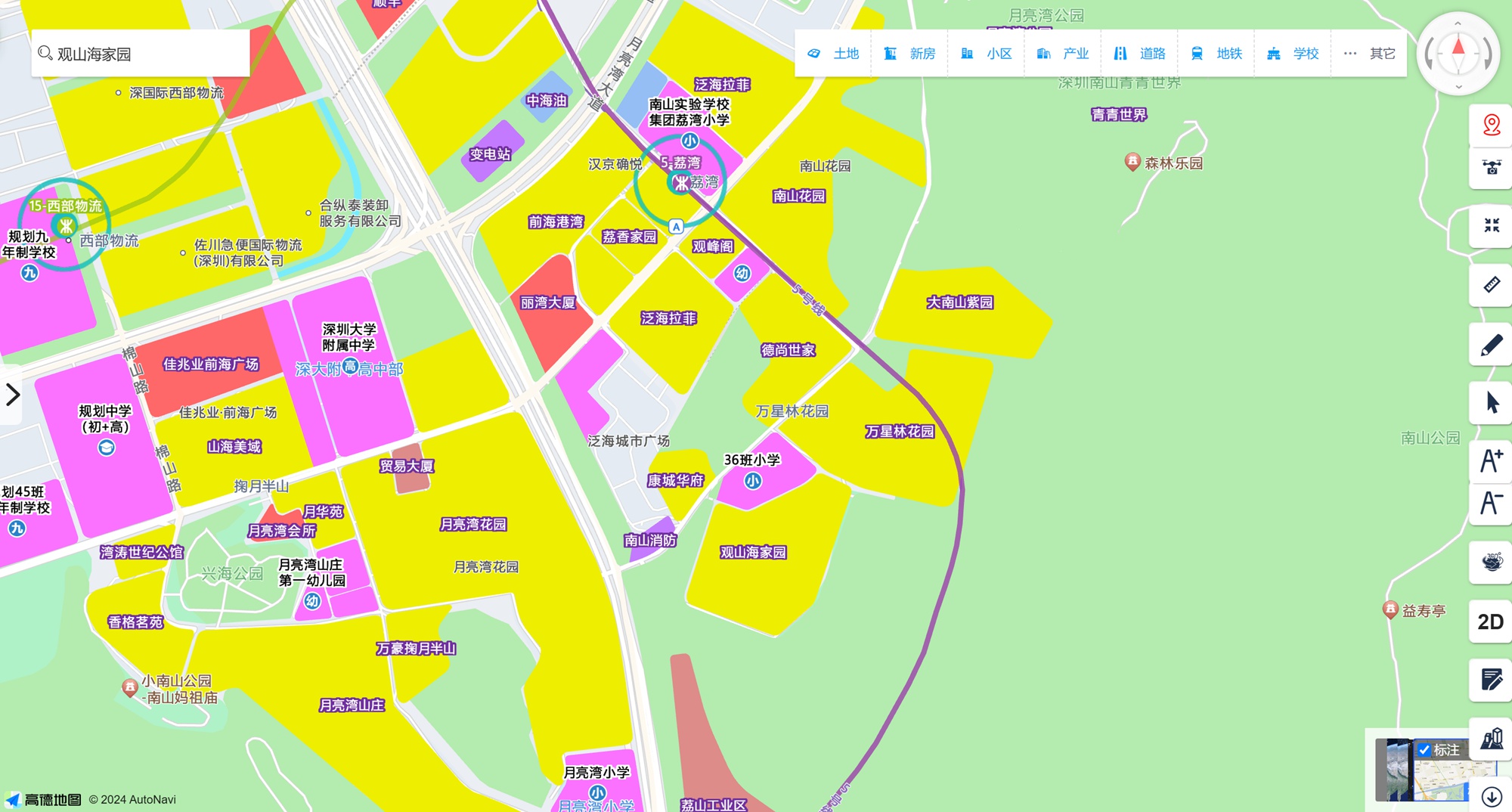Expand the 其它 more options menu

coord(1369,54)
